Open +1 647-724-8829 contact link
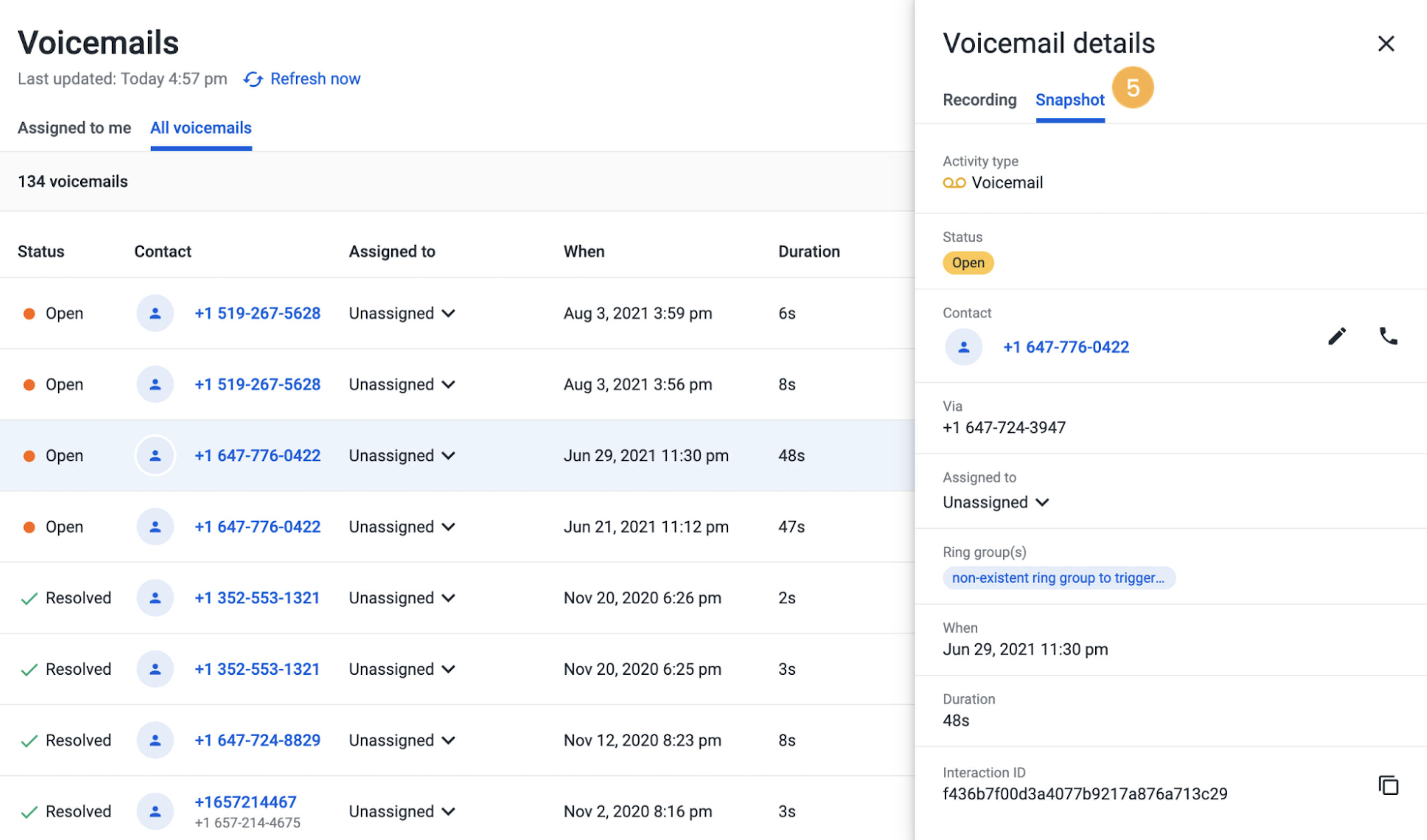The image size is (1427, 840). [257, 740]
